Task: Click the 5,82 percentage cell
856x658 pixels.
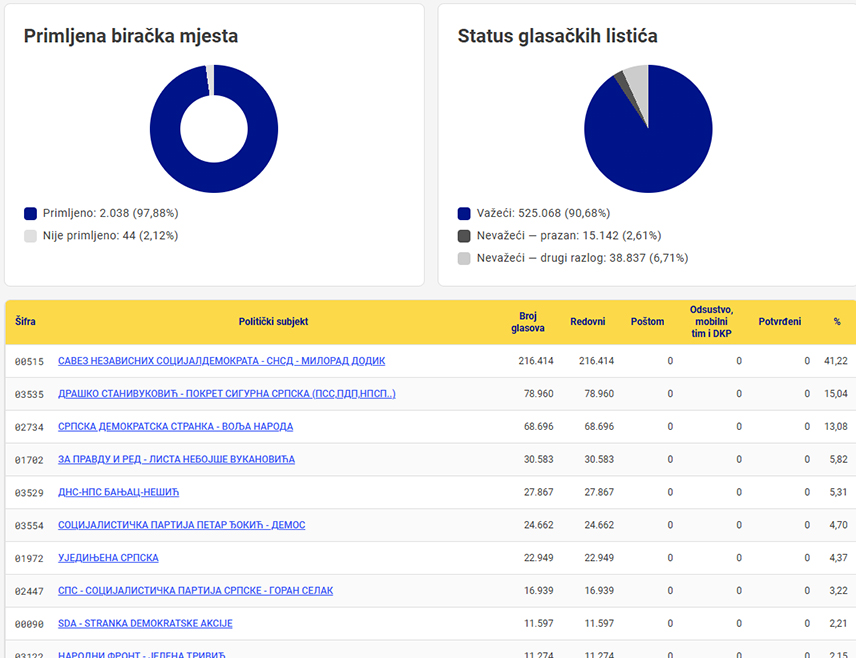Action: pyautogui.click(x=839, y=459)
